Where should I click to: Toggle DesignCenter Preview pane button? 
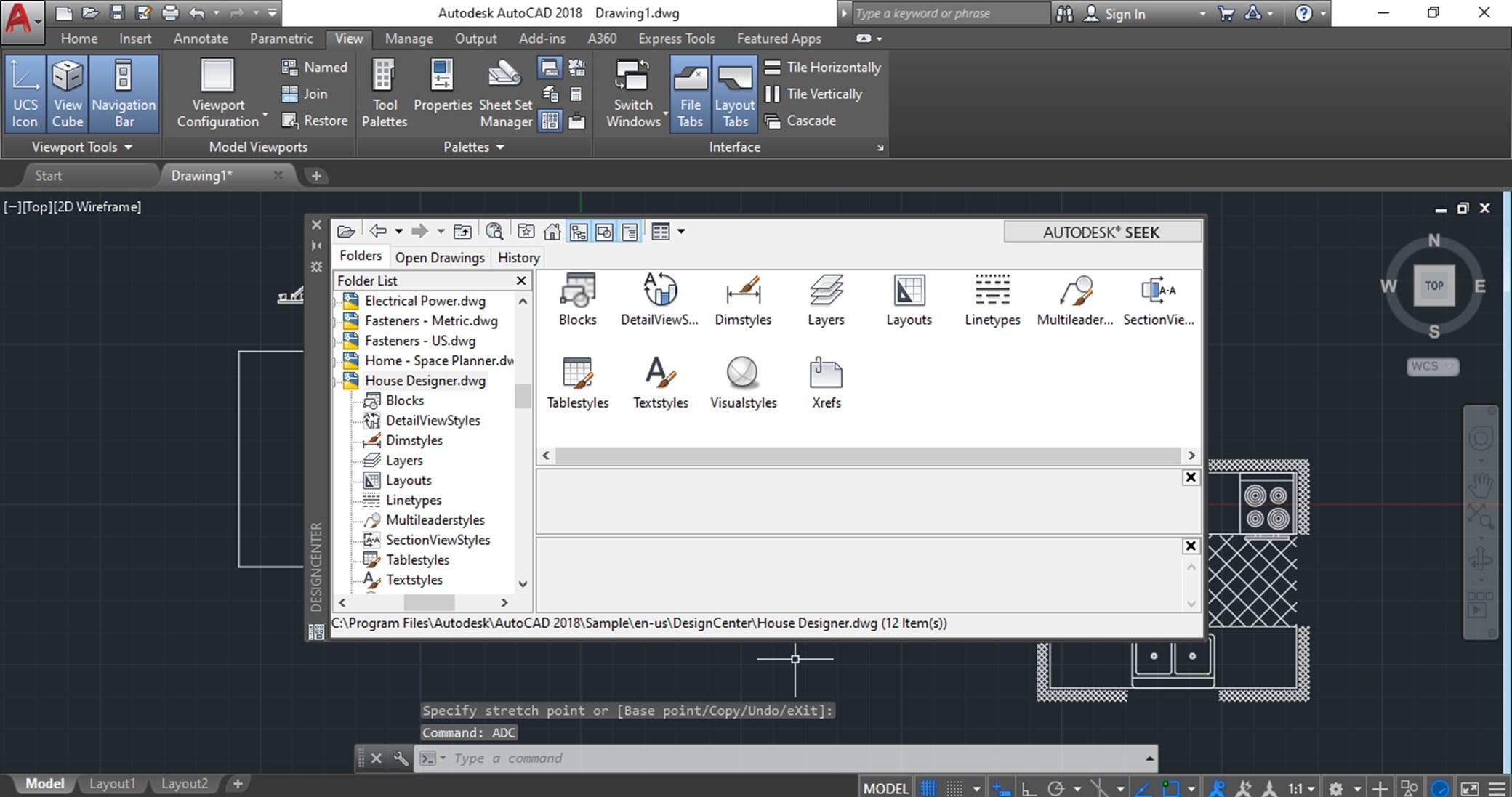click(604, 232)
